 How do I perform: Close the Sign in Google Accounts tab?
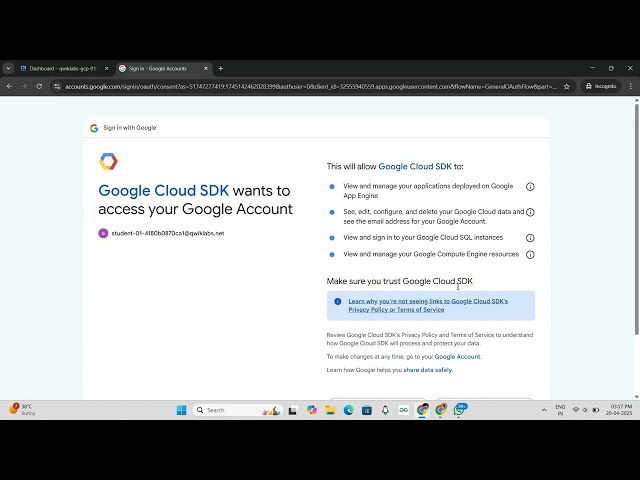click(206, 69)
